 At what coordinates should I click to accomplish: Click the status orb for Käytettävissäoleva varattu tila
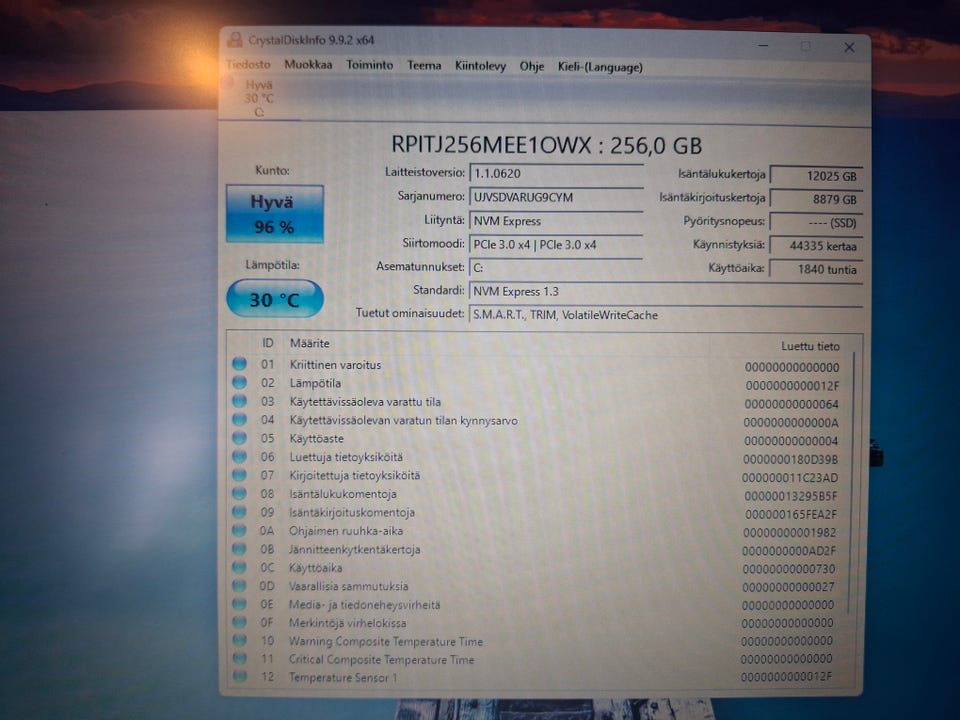239,401
